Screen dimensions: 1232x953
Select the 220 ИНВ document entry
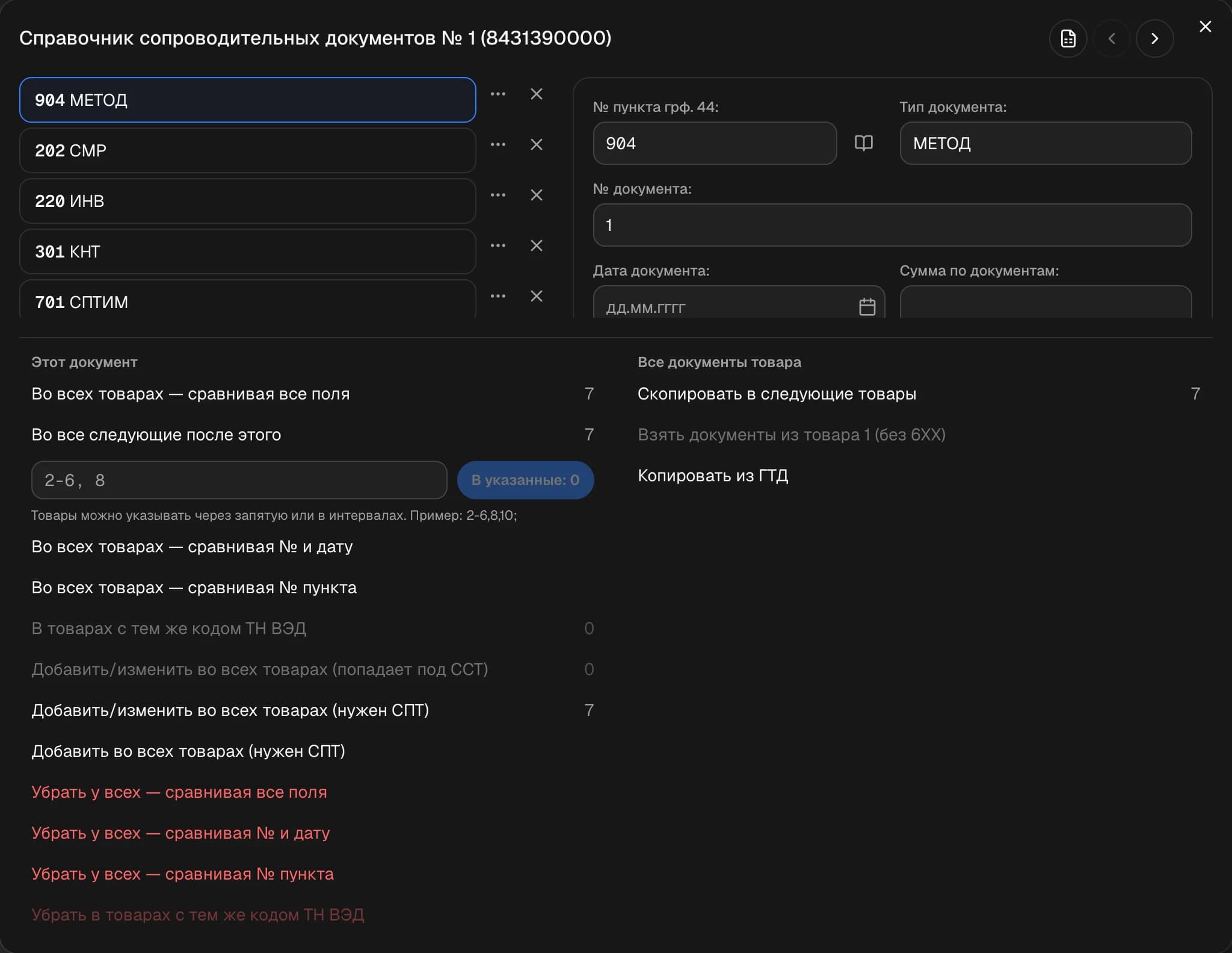(x=248, y=201)
